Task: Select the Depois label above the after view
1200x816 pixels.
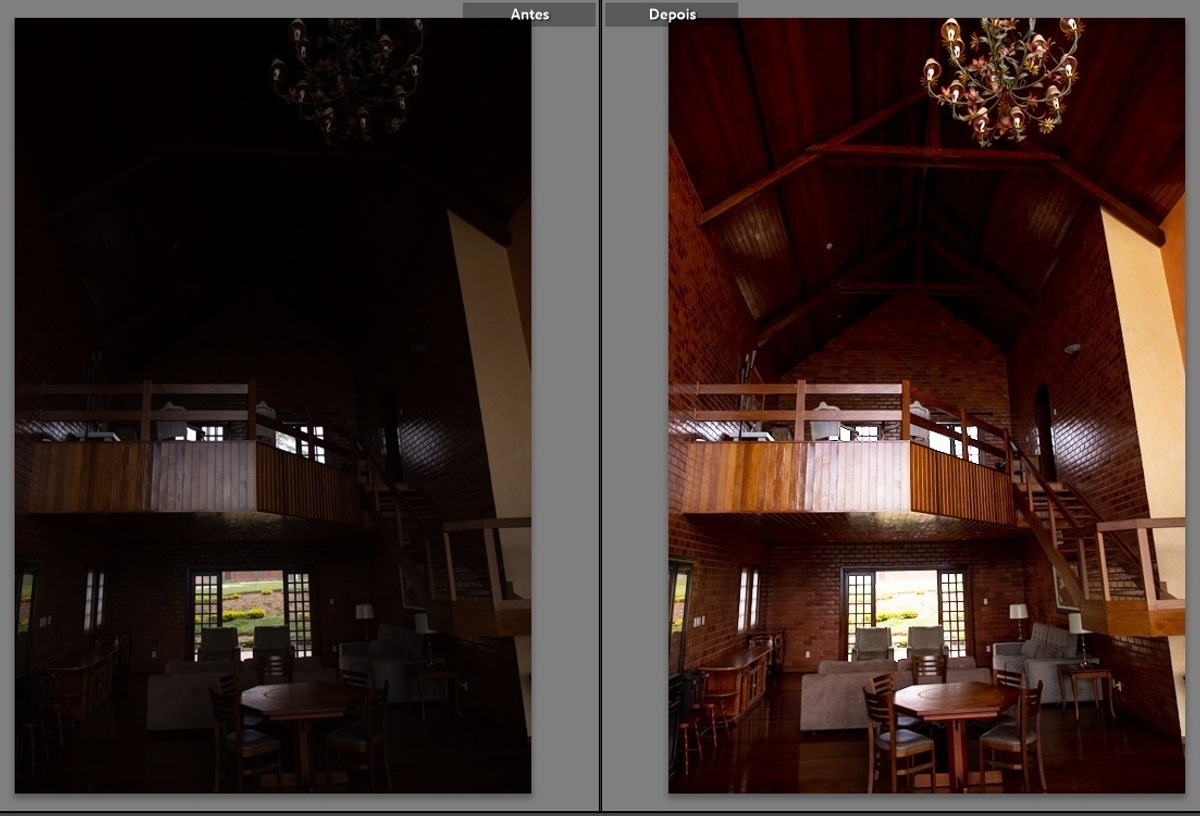Action: [x=672, y=14]
